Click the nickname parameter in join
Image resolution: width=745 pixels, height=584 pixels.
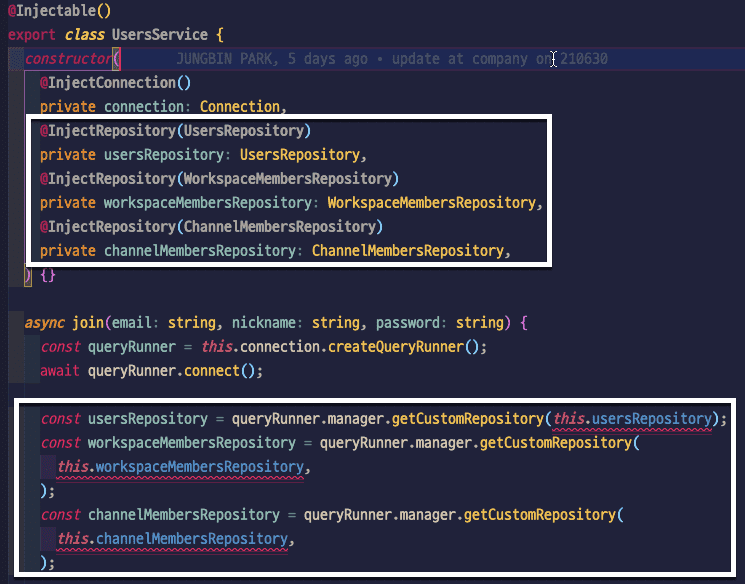click(264, 323)
